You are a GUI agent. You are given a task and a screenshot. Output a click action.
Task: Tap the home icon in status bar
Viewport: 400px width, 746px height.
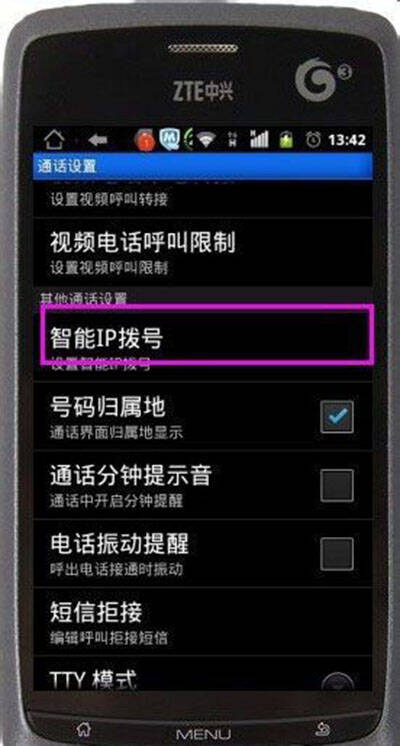point(54,139)
